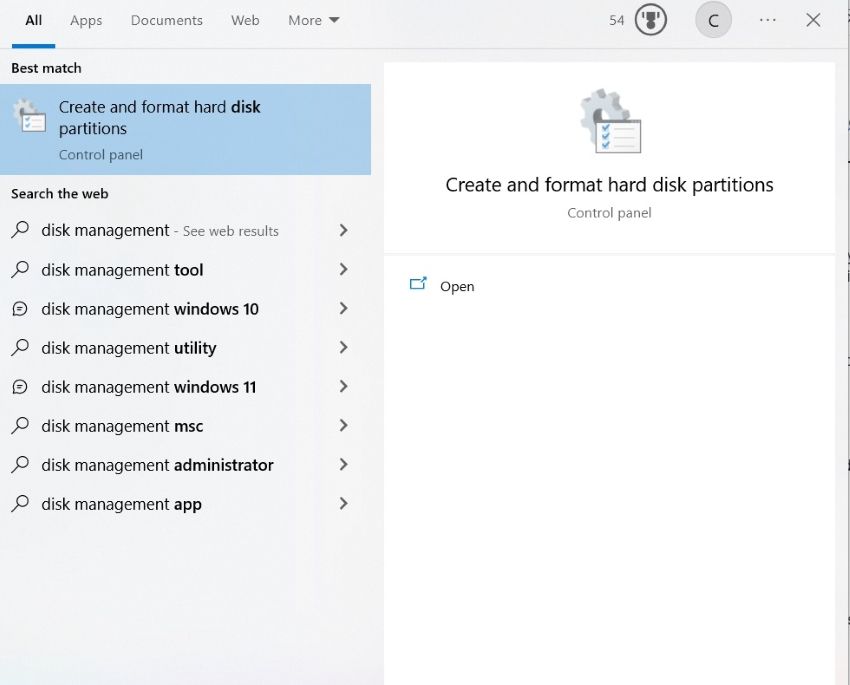Close the search panel
The image size is (850, 685).
(813, 20)
